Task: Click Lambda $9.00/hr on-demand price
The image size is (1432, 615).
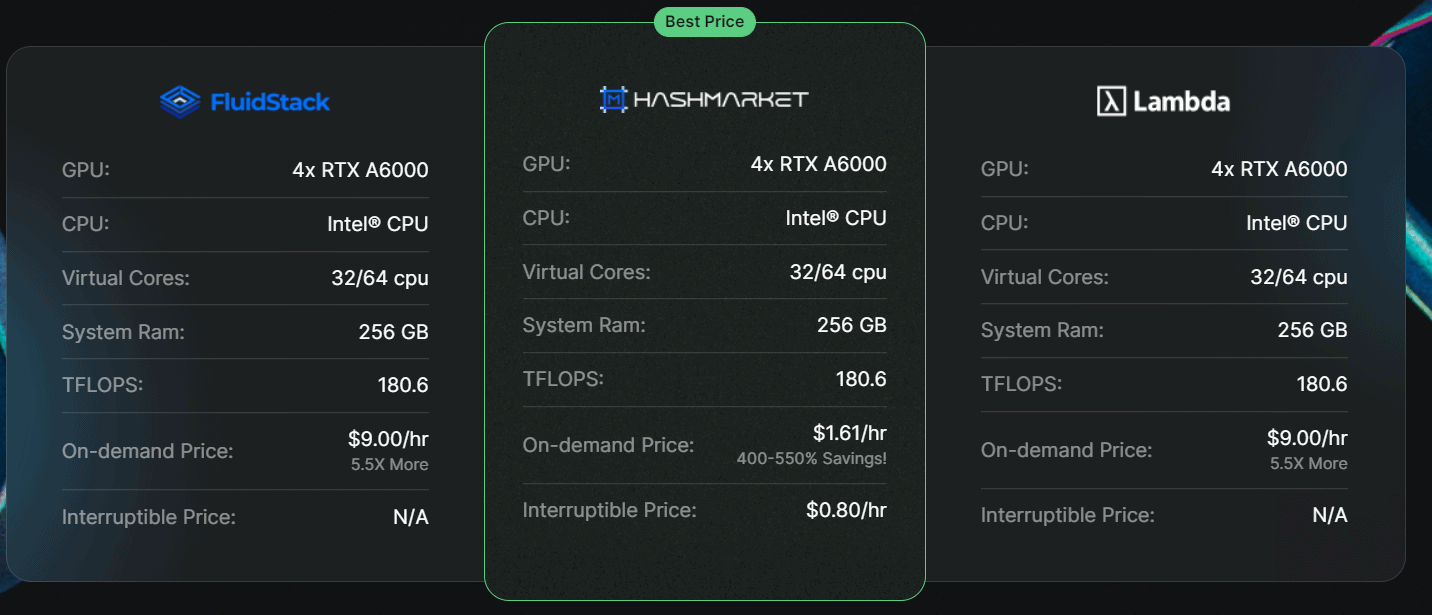Action: pos(1307,438)
